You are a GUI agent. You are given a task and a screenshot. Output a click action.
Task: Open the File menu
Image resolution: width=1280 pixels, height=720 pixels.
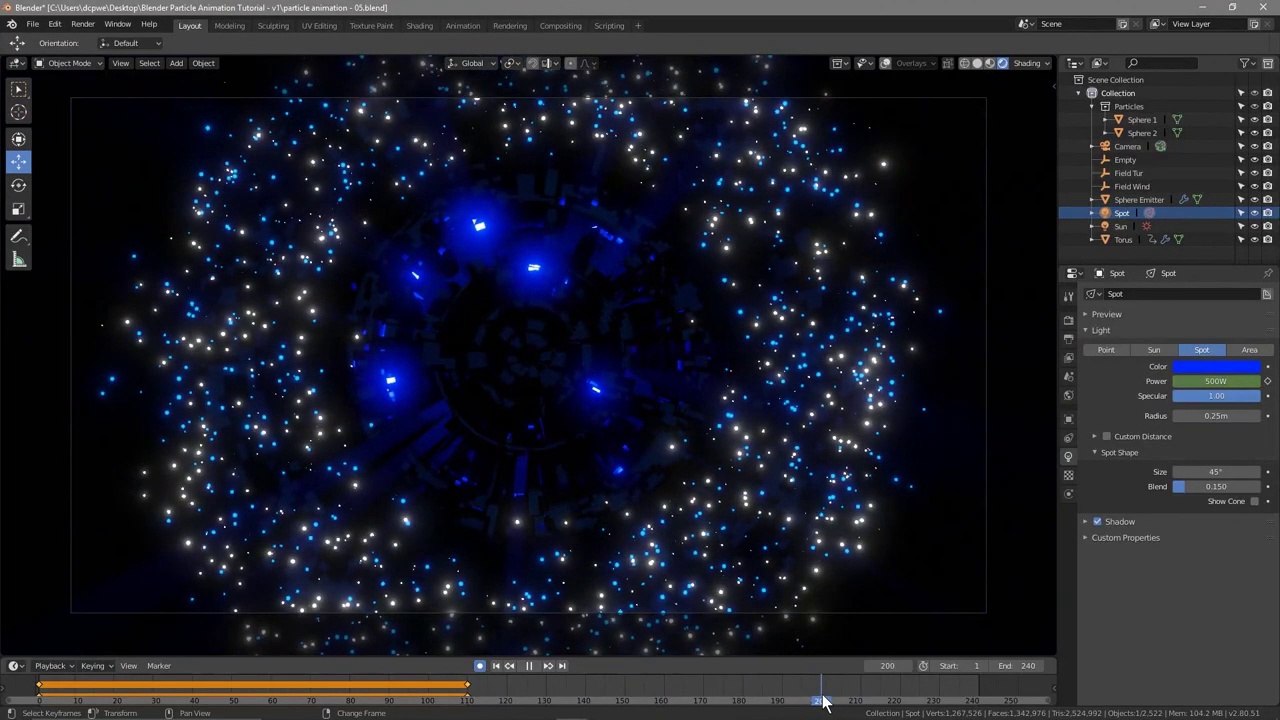(x=33, y=24)
